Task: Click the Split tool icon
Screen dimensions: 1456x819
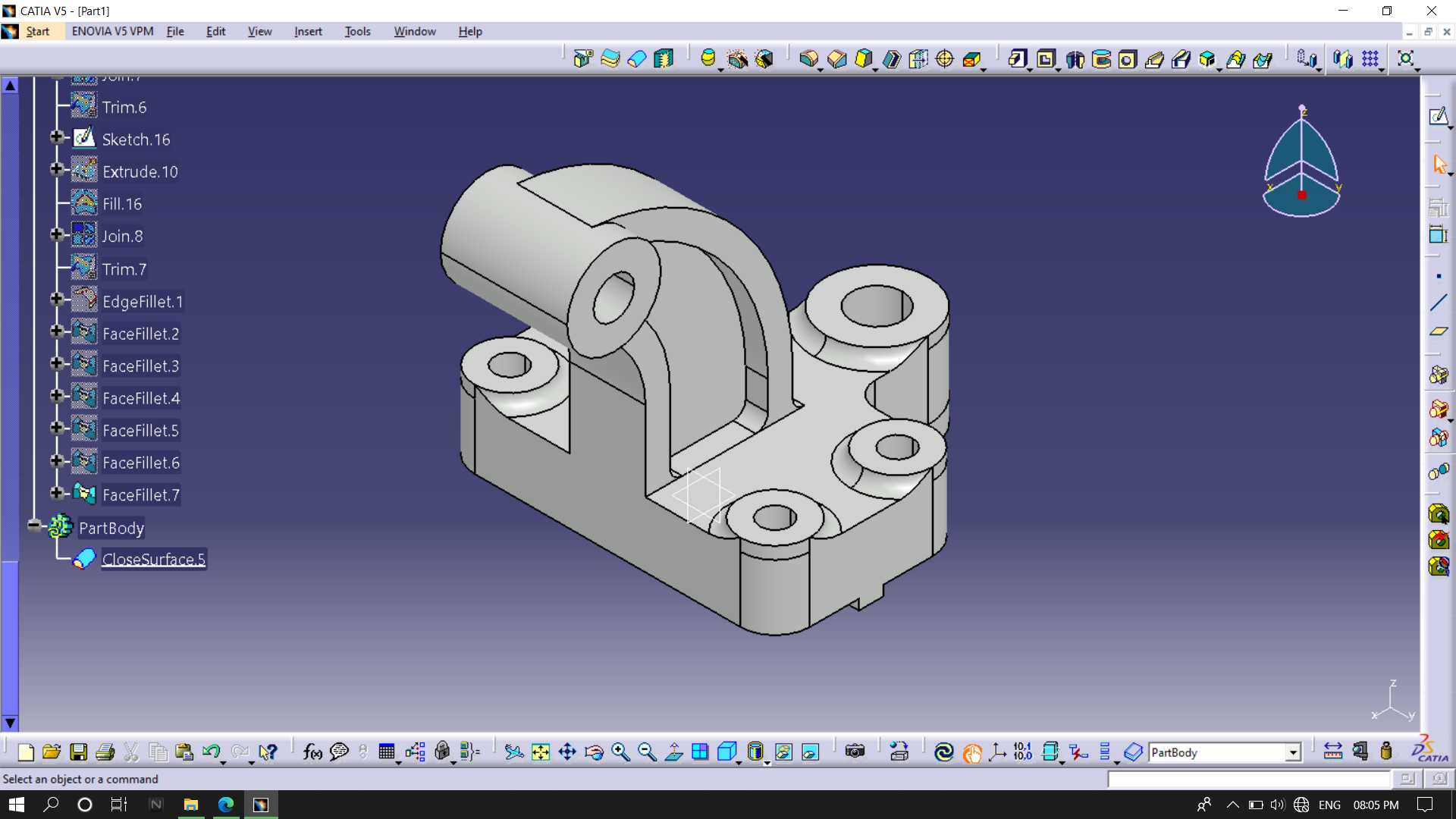Action: point(582,58)
